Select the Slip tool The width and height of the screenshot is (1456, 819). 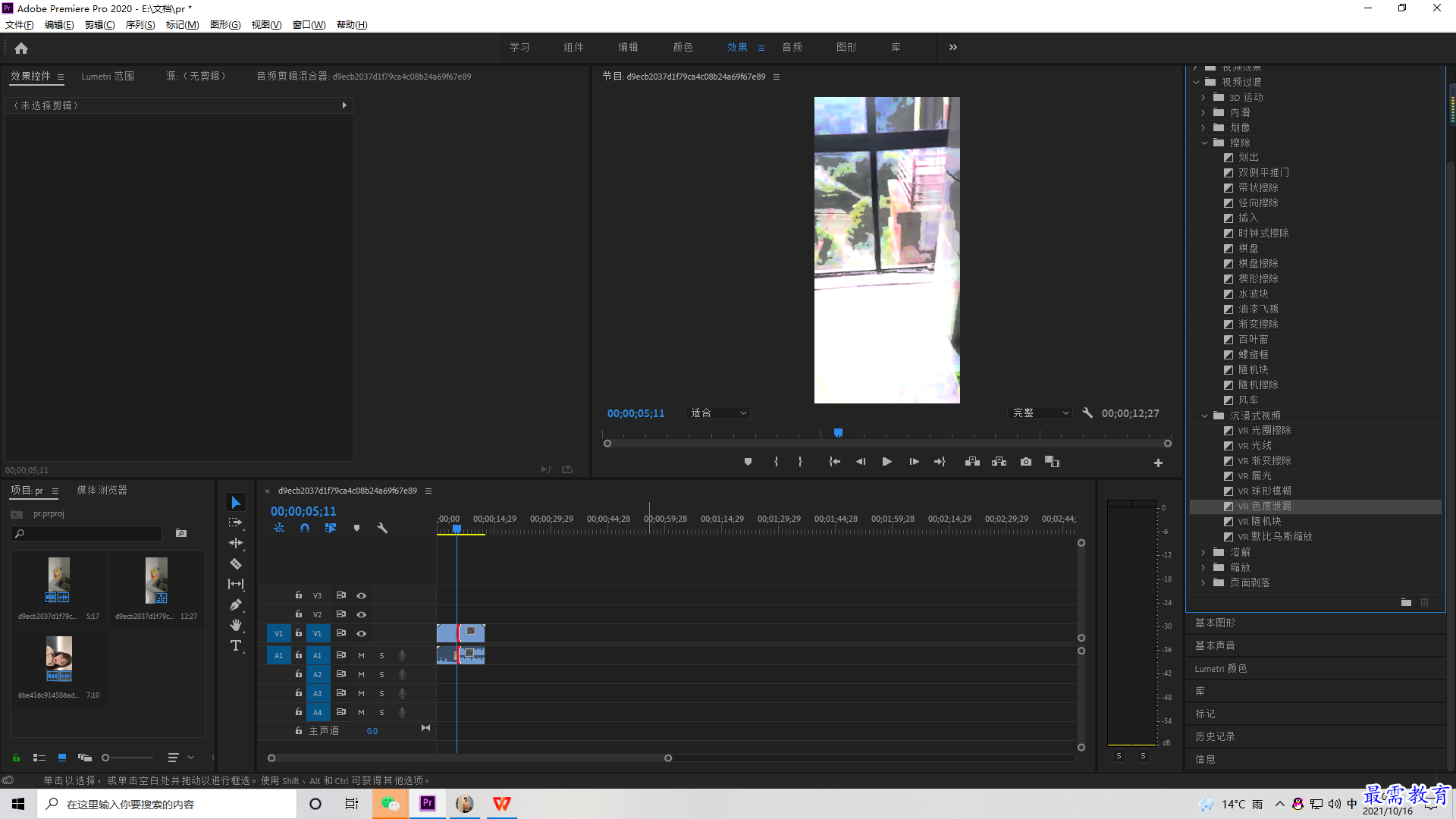[236, 584]
